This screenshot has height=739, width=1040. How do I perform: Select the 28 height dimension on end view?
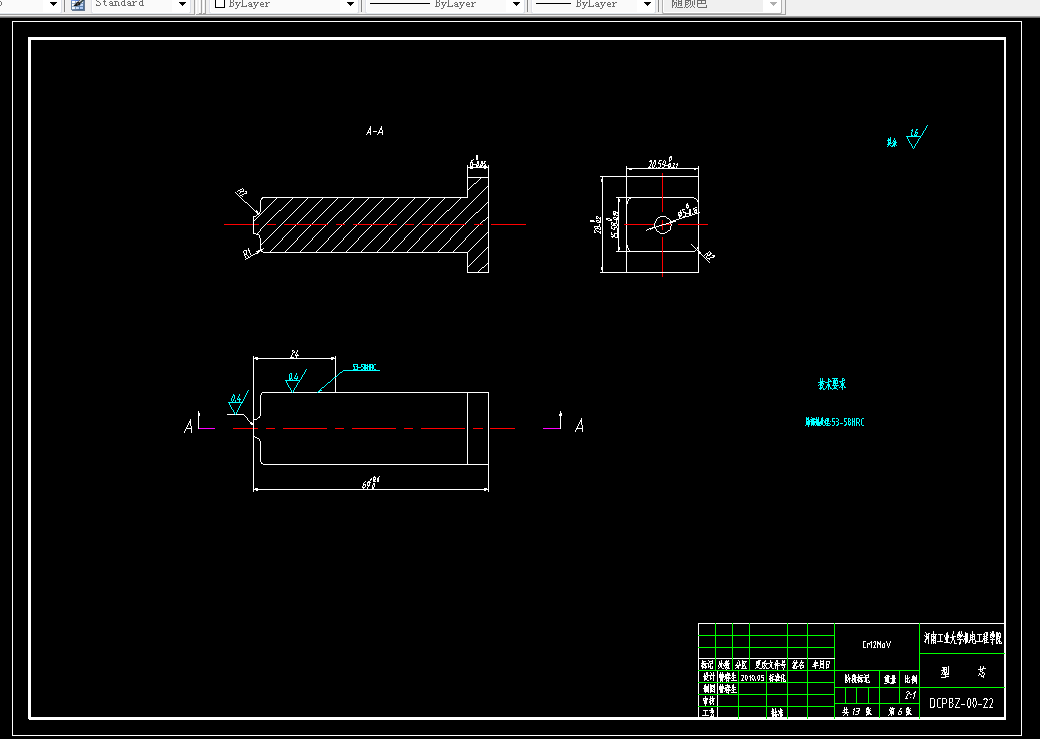point(597,225)
